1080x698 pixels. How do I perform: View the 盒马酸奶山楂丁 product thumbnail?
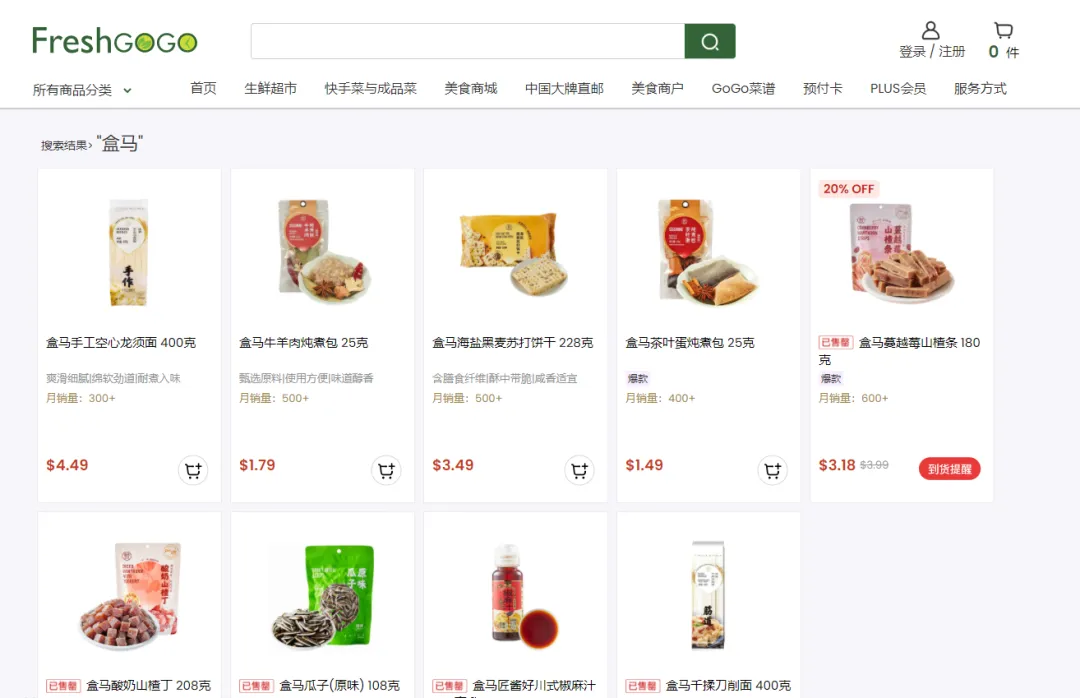pos(129,595)
